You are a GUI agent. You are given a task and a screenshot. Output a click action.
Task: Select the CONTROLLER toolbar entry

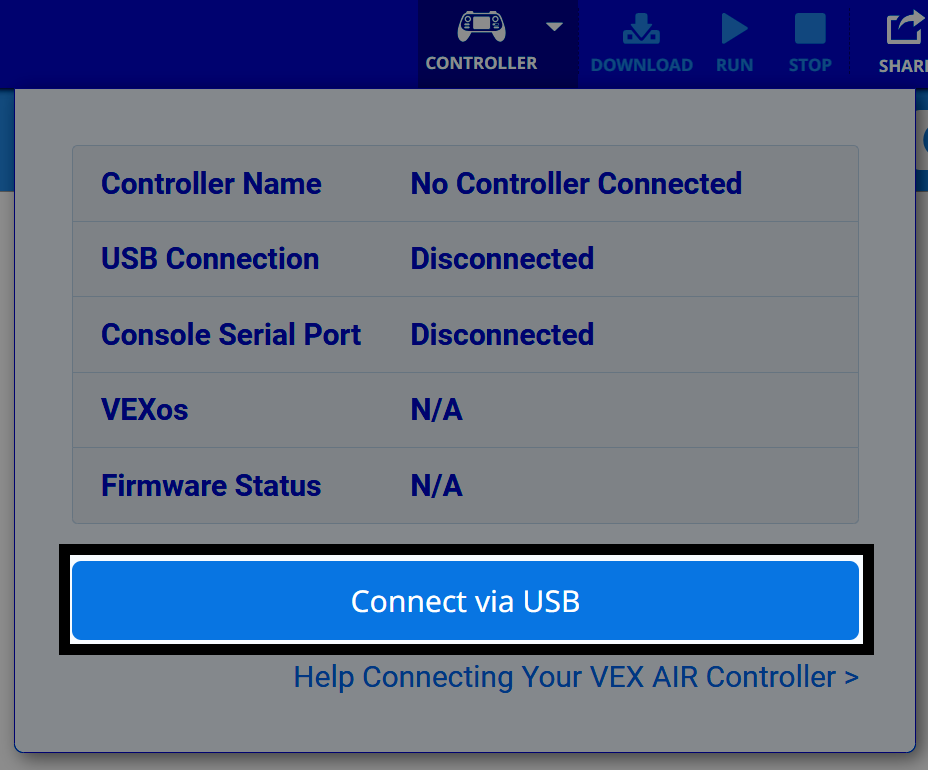480,62
